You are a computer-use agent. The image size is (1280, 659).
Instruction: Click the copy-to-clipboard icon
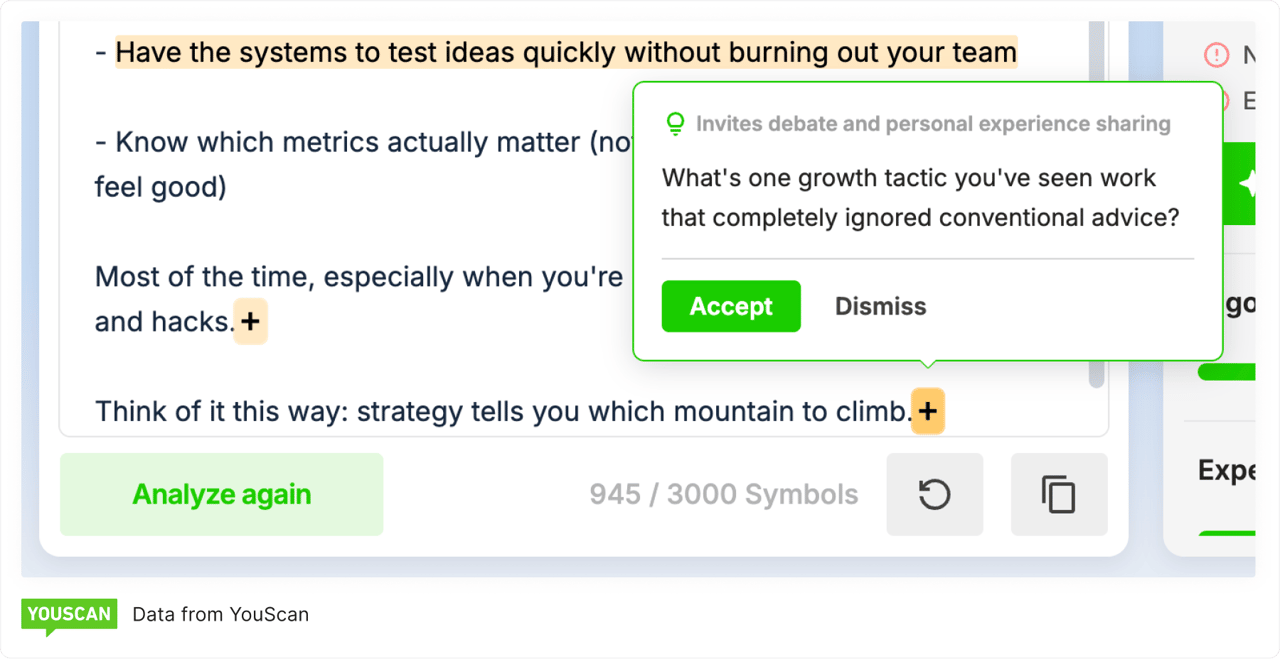(1059, 493)
